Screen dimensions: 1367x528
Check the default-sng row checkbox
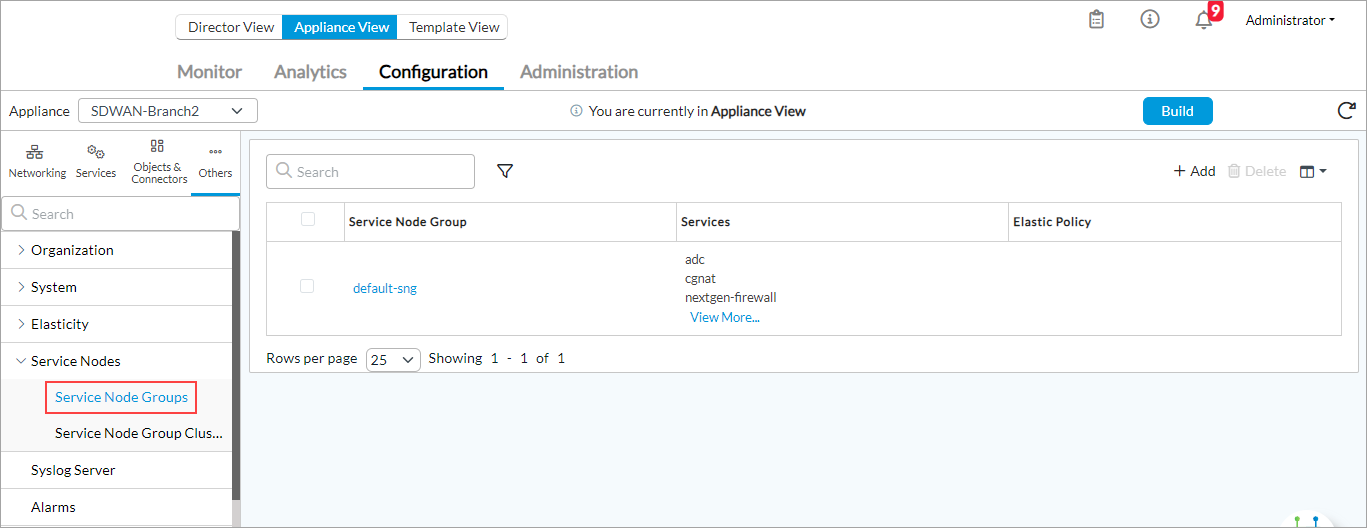click(308, 287)
